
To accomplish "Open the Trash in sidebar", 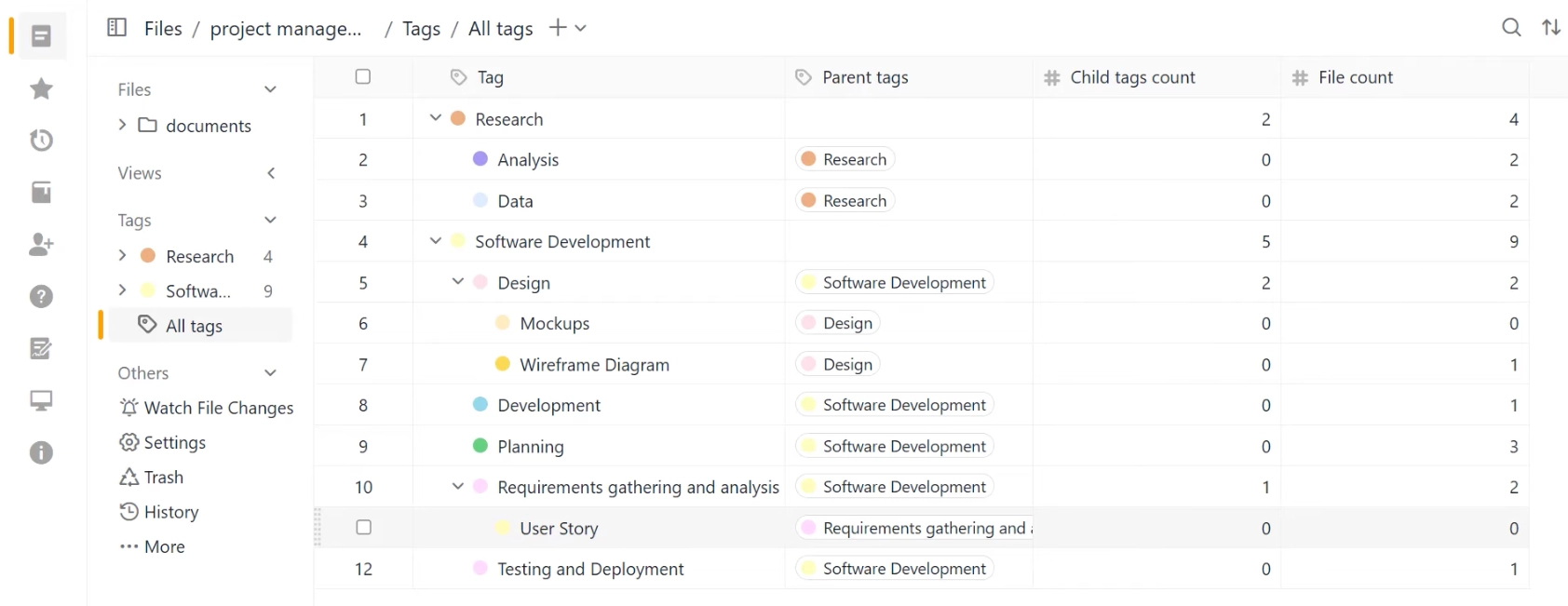I will [x=163, y=478].
